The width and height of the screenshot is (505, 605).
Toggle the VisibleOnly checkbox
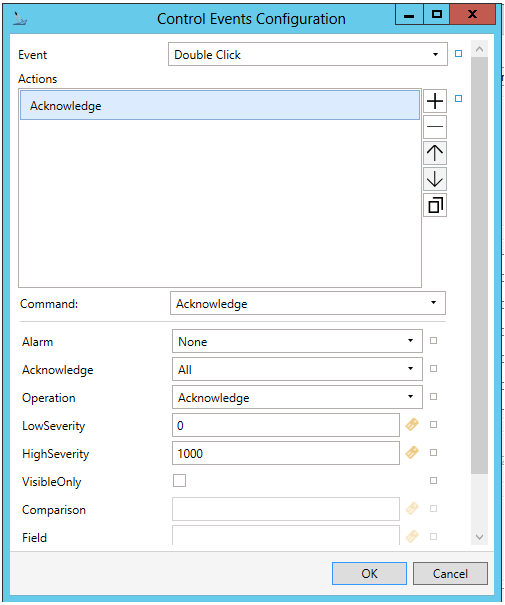pos(179,481)
